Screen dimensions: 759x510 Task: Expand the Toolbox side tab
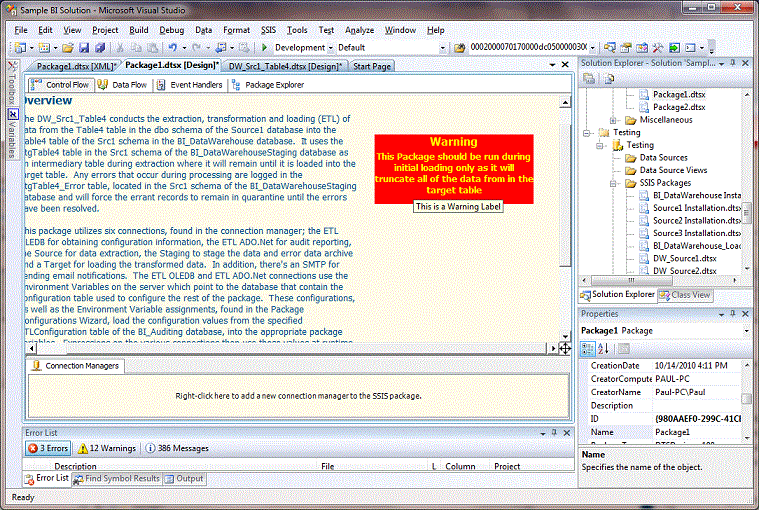pyautogui.click(x=13, y=83)
